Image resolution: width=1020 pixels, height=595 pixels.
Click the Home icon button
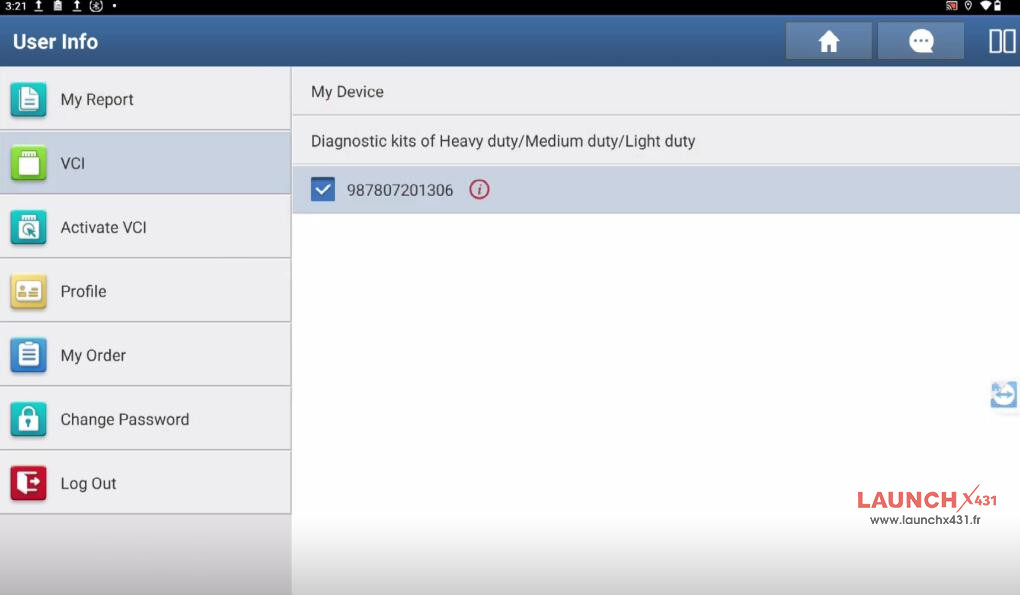tap(828, 41)
